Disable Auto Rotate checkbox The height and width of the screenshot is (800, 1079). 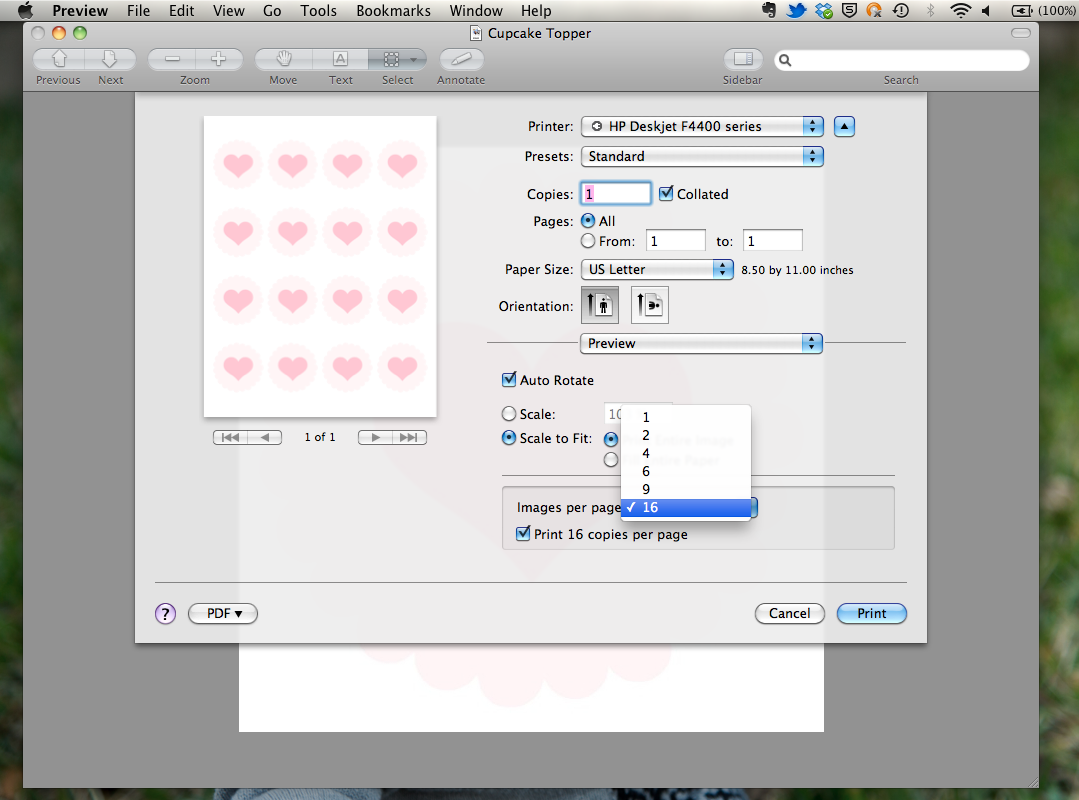(x=509, y=380)
